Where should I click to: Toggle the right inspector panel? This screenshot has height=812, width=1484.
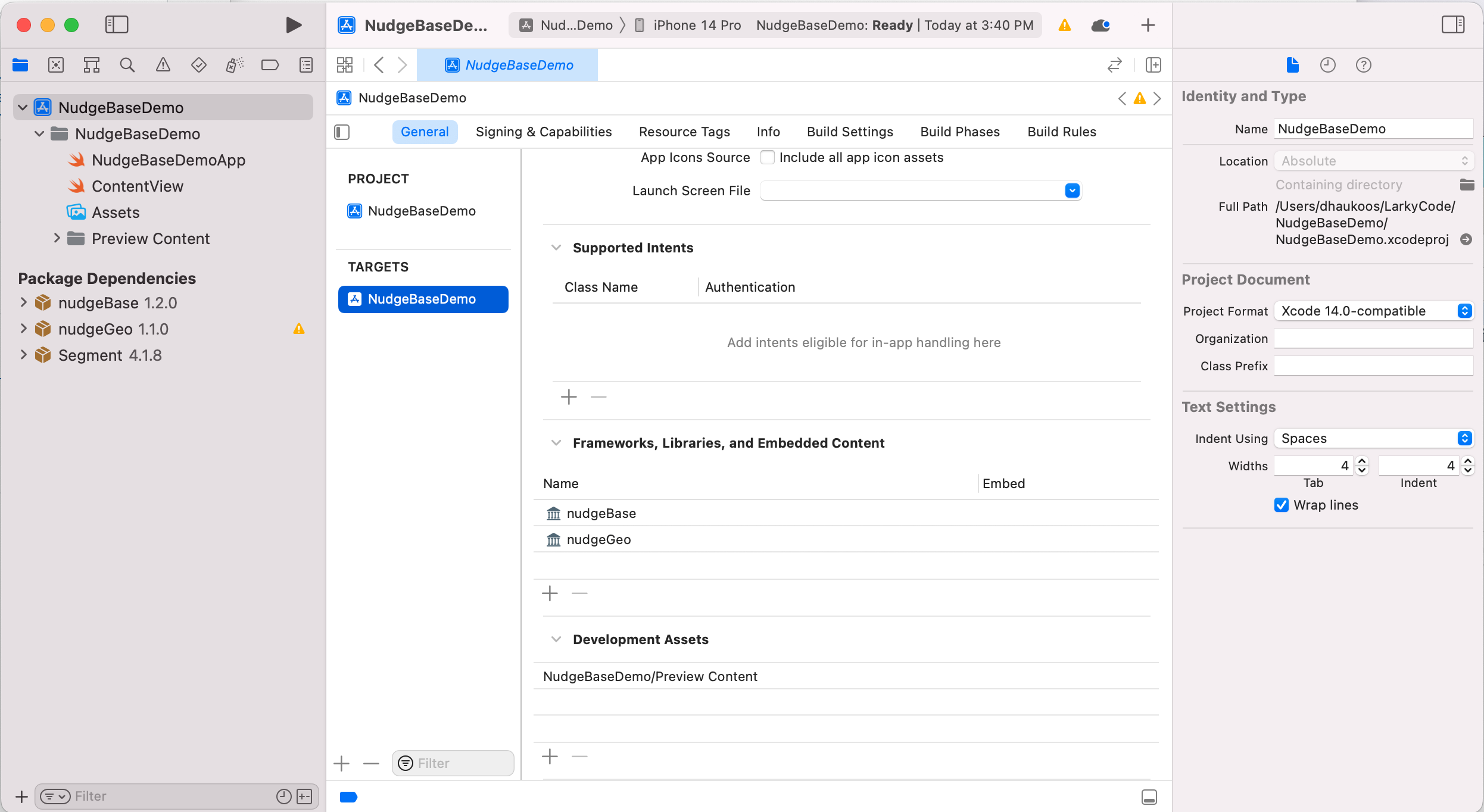(x=1453, y=25)
